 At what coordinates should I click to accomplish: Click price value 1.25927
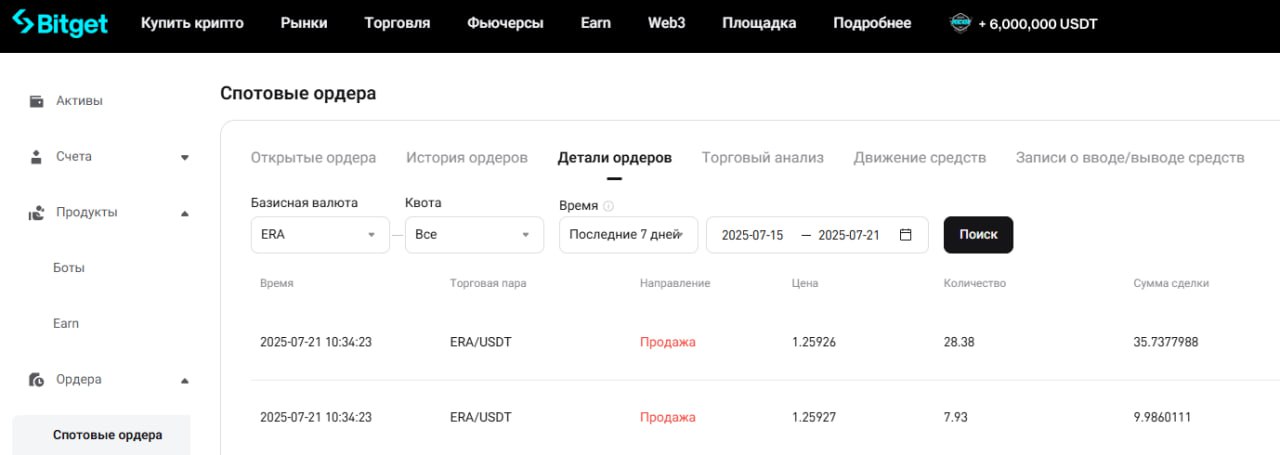pyautogui.click(x=814, y=417)
